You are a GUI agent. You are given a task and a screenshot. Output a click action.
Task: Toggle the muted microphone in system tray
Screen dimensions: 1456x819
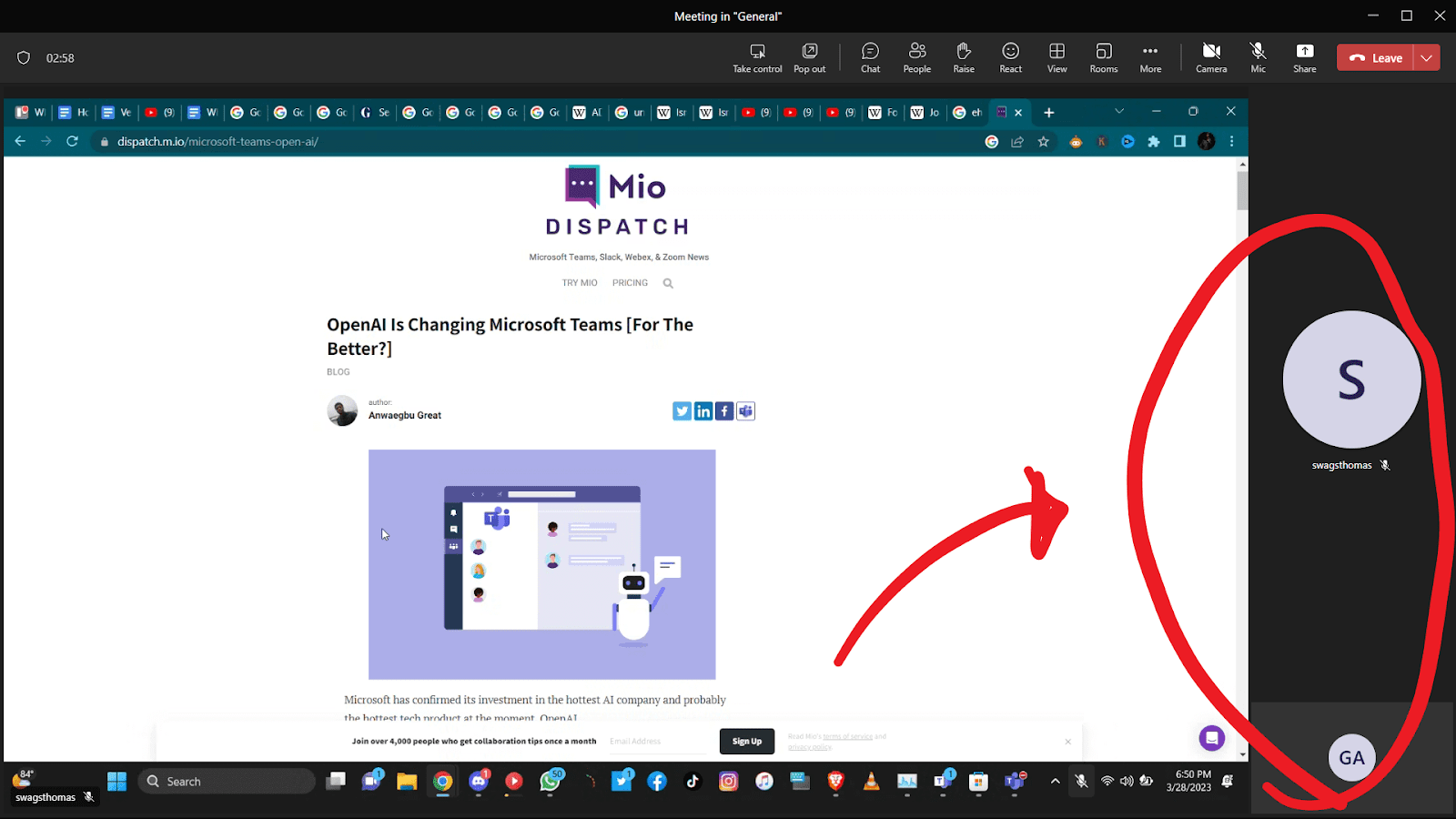1081,781
